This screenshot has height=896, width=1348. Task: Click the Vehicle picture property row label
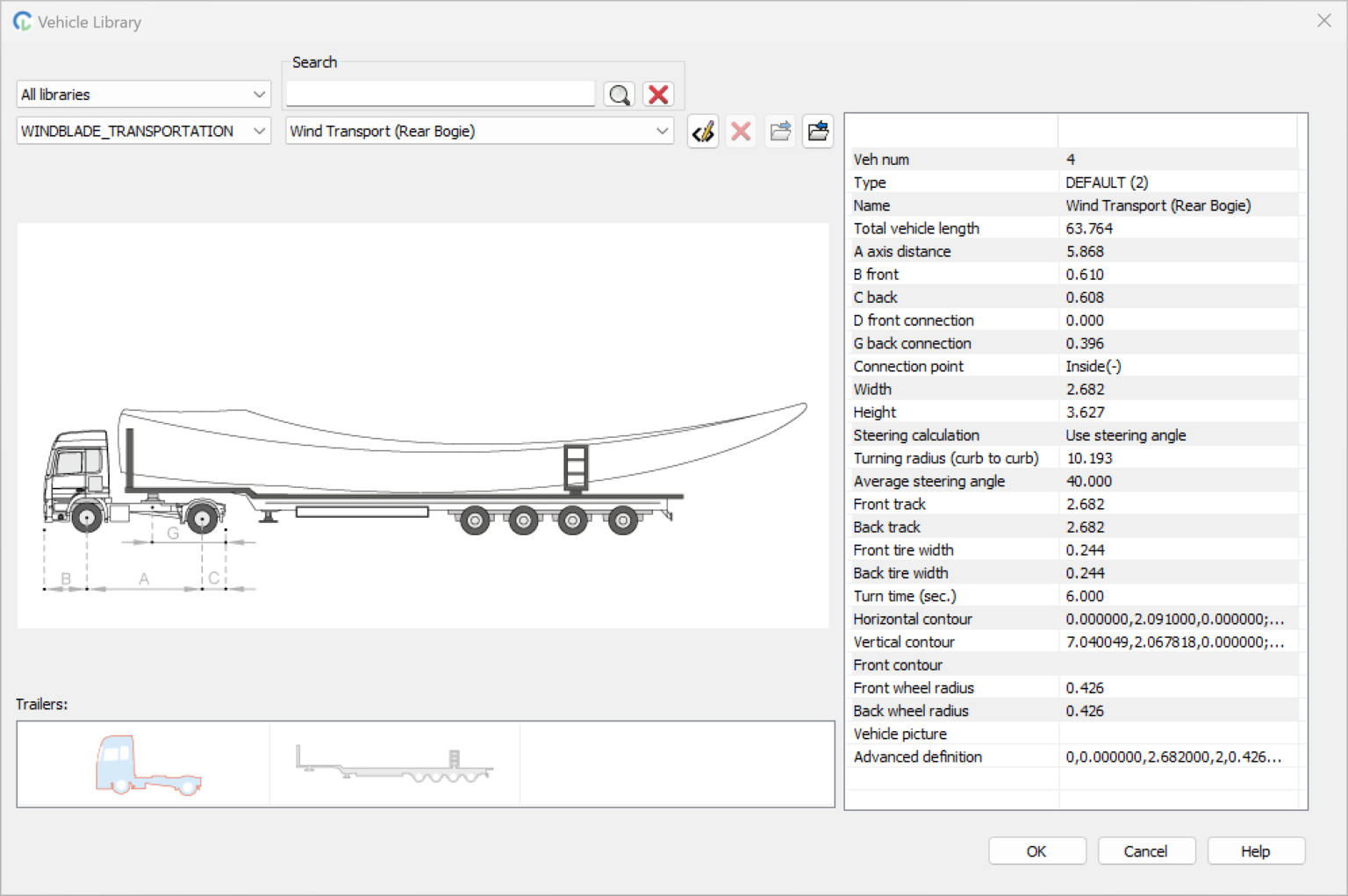(900, 734)
